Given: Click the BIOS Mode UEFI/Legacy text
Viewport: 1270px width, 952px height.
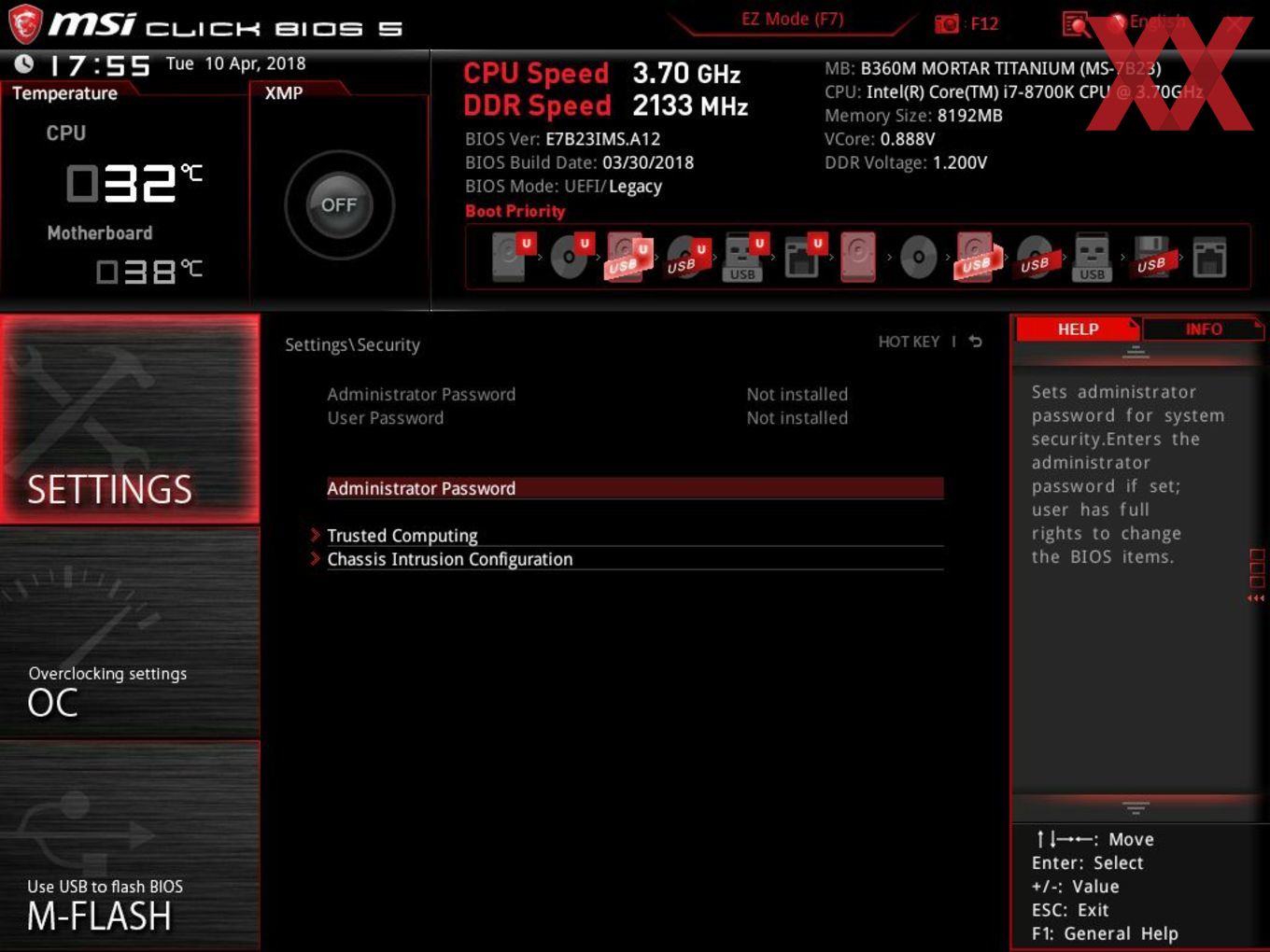Looking at the screenshot, I should (563, 186).
